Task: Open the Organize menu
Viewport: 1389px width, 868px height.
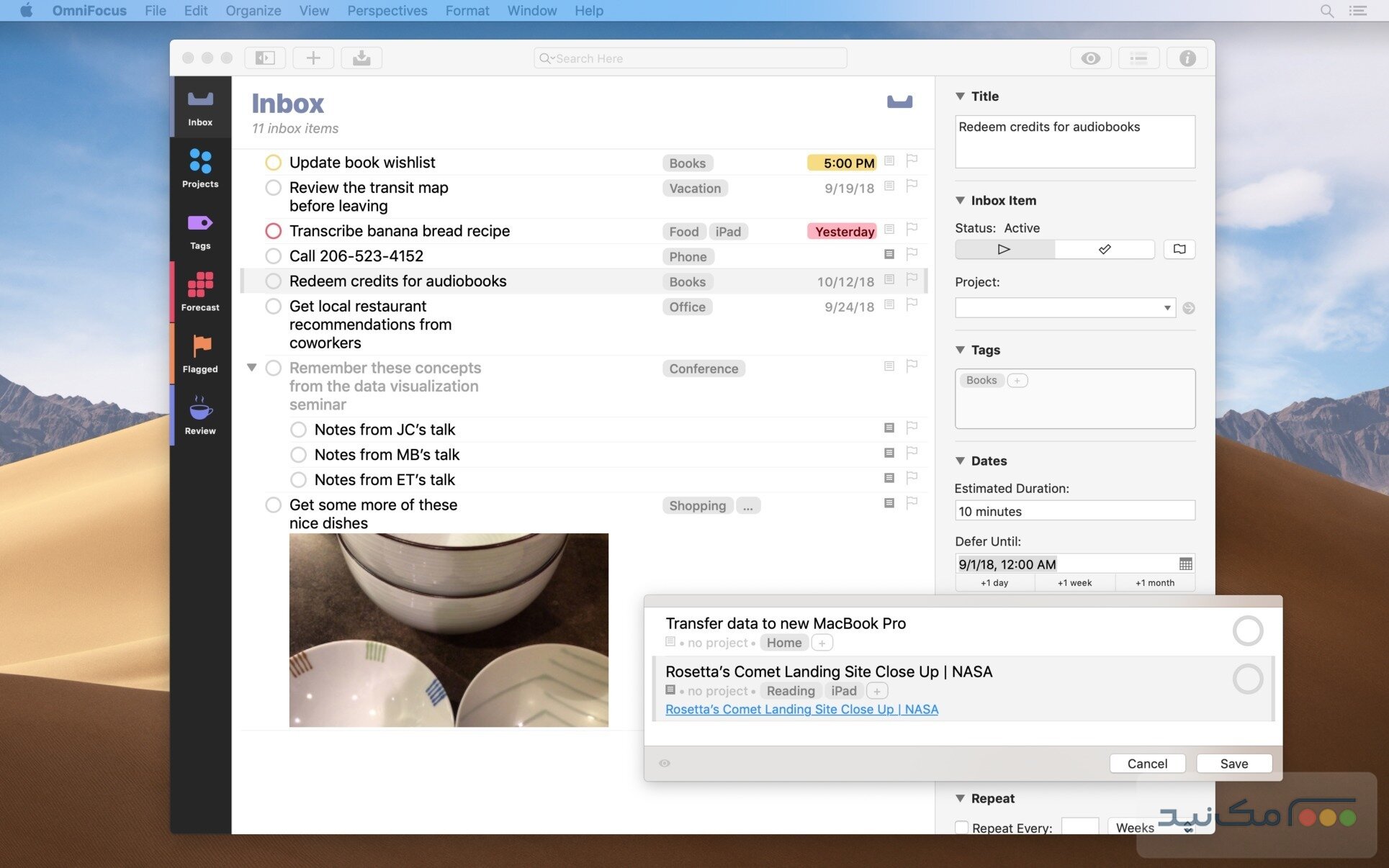Action: click(253, 10)
